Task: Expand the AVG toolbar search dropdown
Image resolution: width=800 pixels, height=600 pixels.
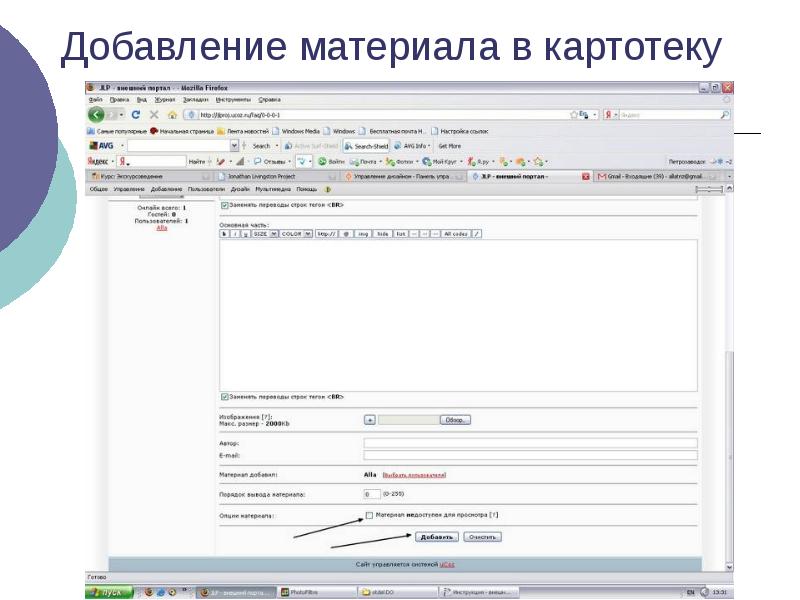Action: (x=234, y=146)
